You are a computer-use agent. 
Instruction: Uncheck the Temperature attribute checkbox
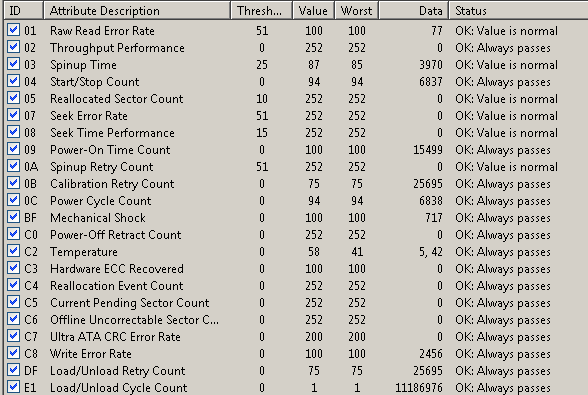[x=14, y=251]
